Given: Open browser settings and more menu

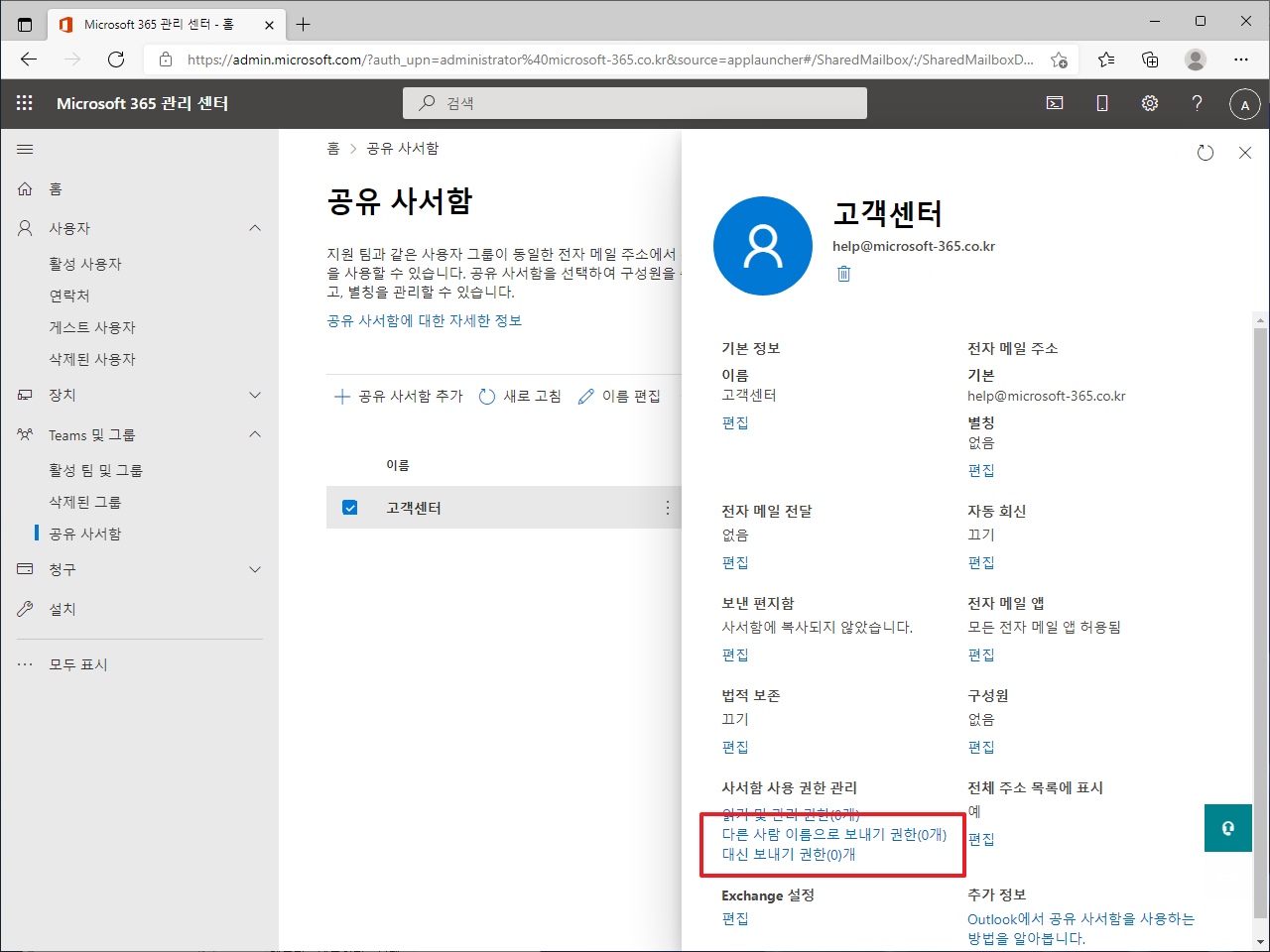Looking at the screenshot, I should (x=1241, y=59).
